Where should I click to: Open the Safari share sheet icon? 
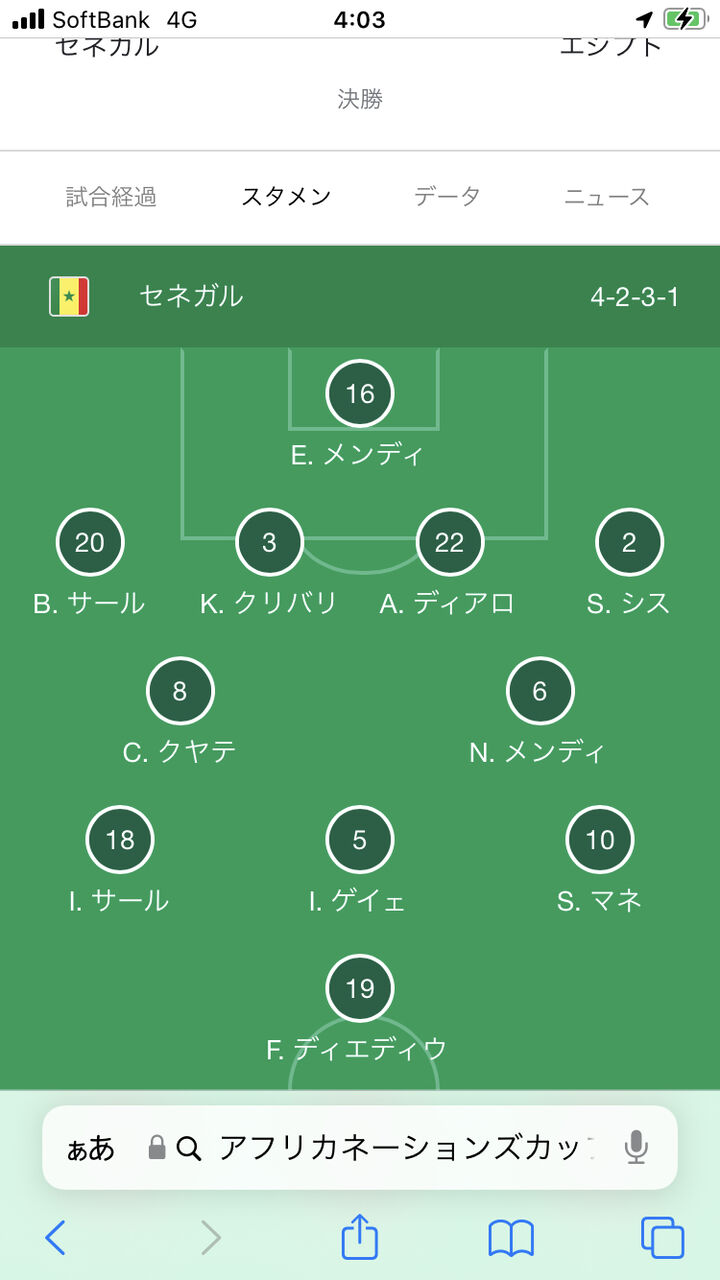point(360,1238)
